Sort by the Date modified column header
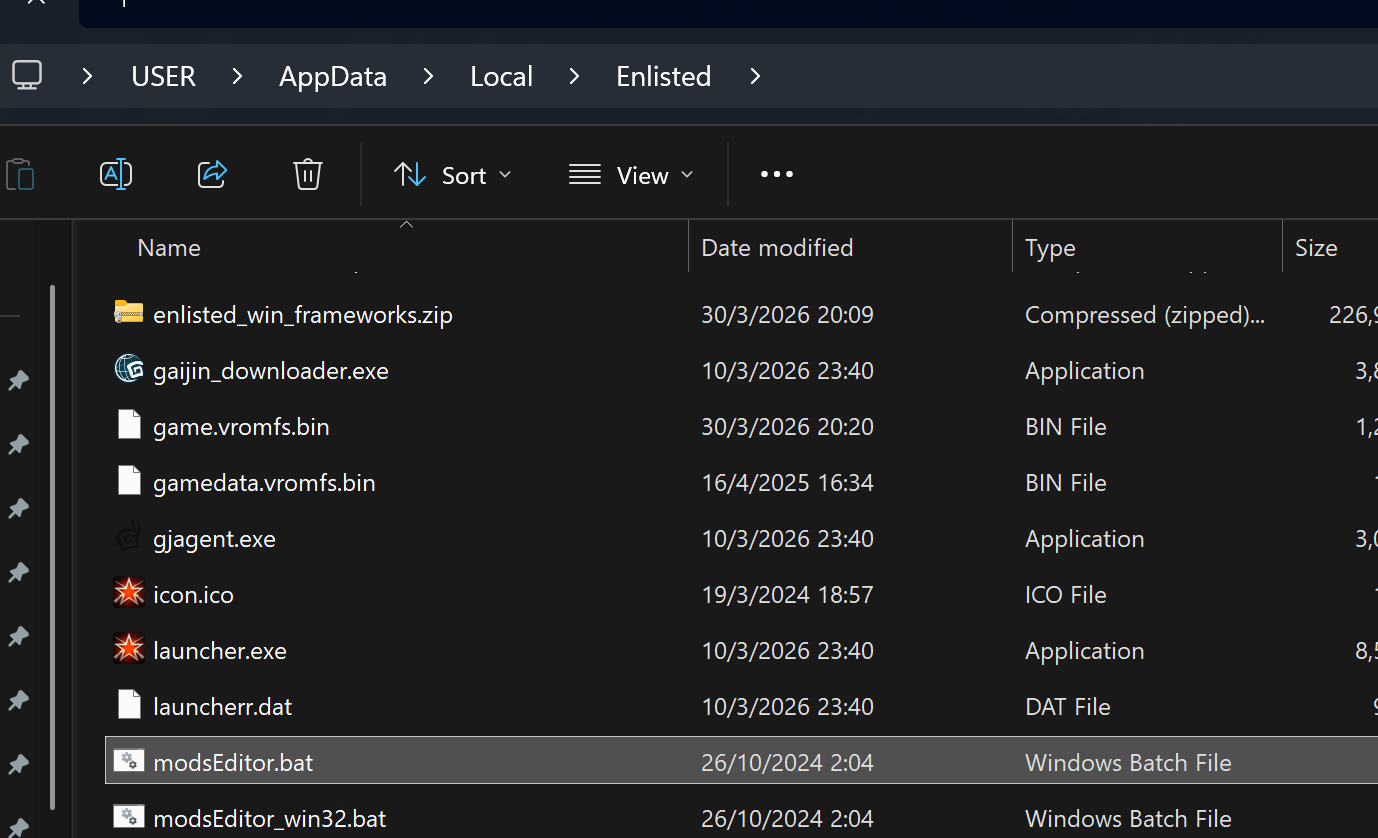Screen dimensions: 1378x838 pyautogui.click(x=777, y=248)
